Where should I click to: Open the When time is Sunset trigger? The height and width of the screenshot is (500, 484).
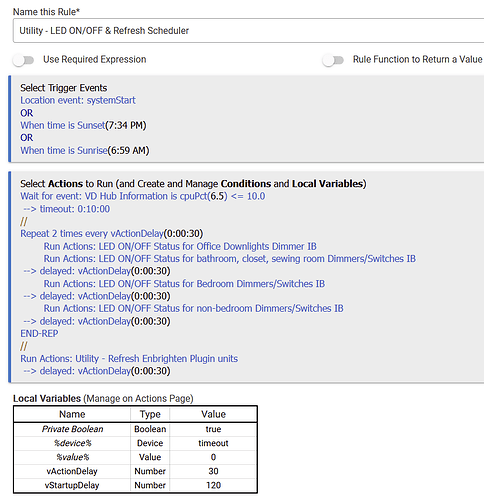coord(83,125)
